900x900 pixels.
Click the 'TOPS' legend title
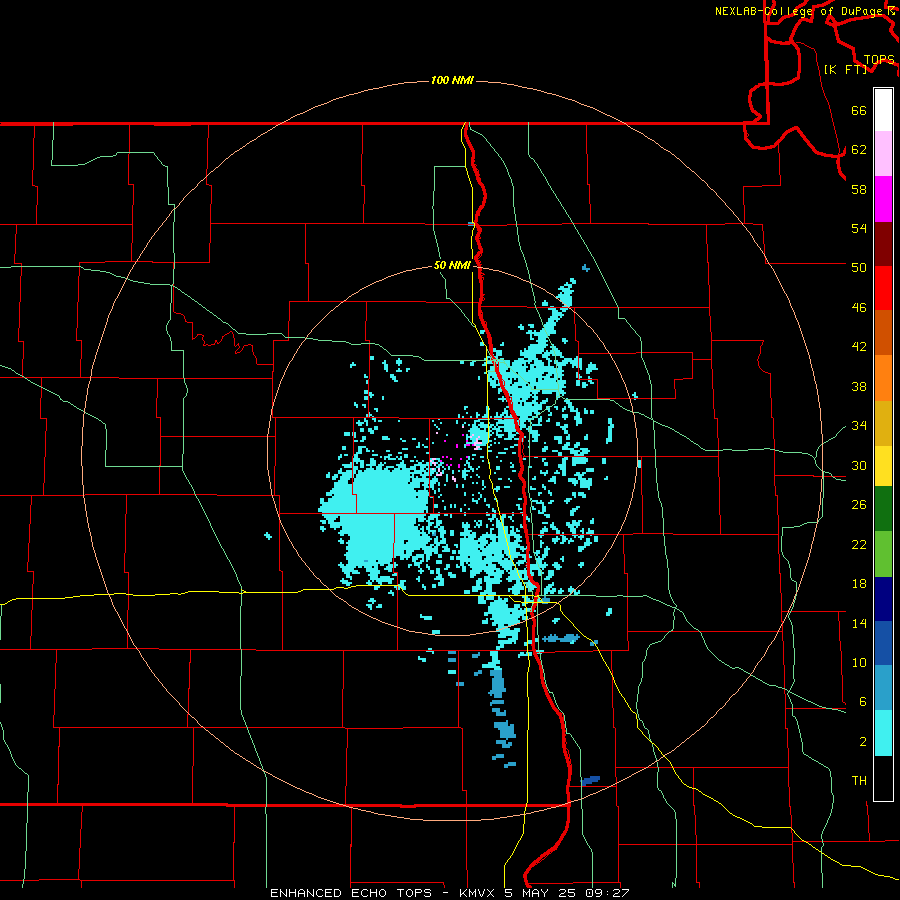[x=879, y=59]
